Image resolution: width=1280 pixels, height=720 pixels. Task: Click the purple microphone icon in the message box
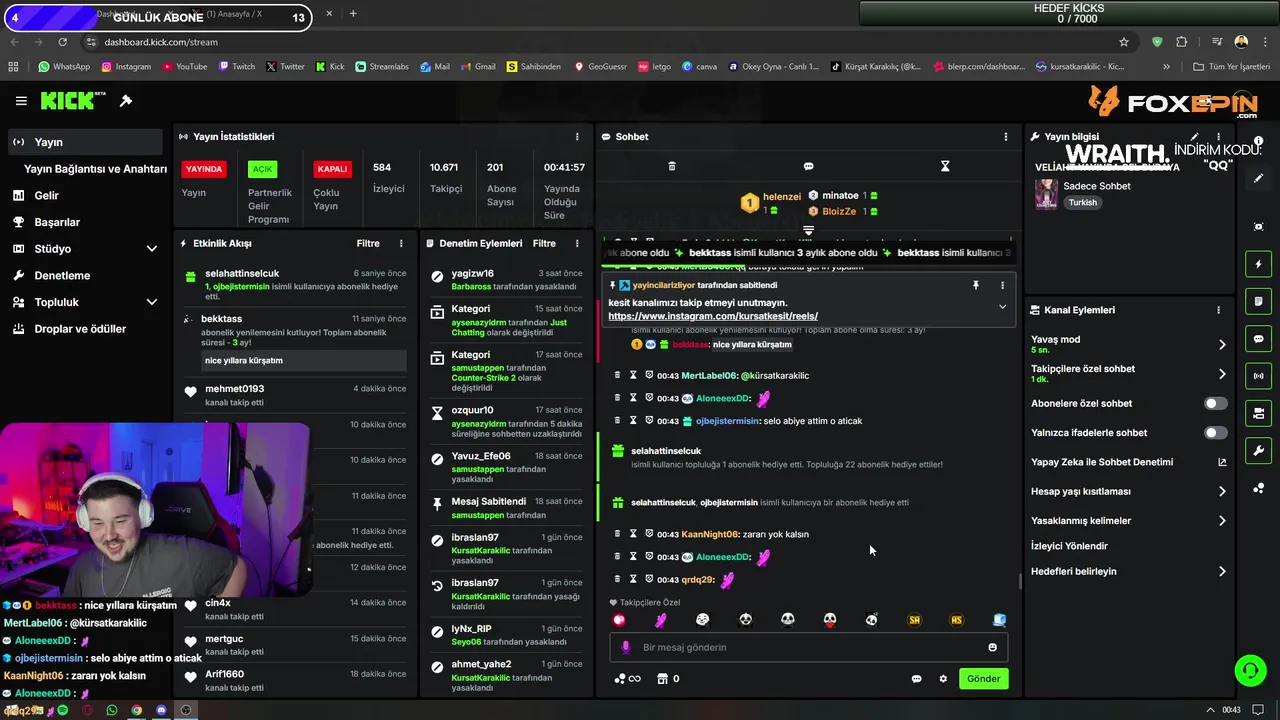626,647
